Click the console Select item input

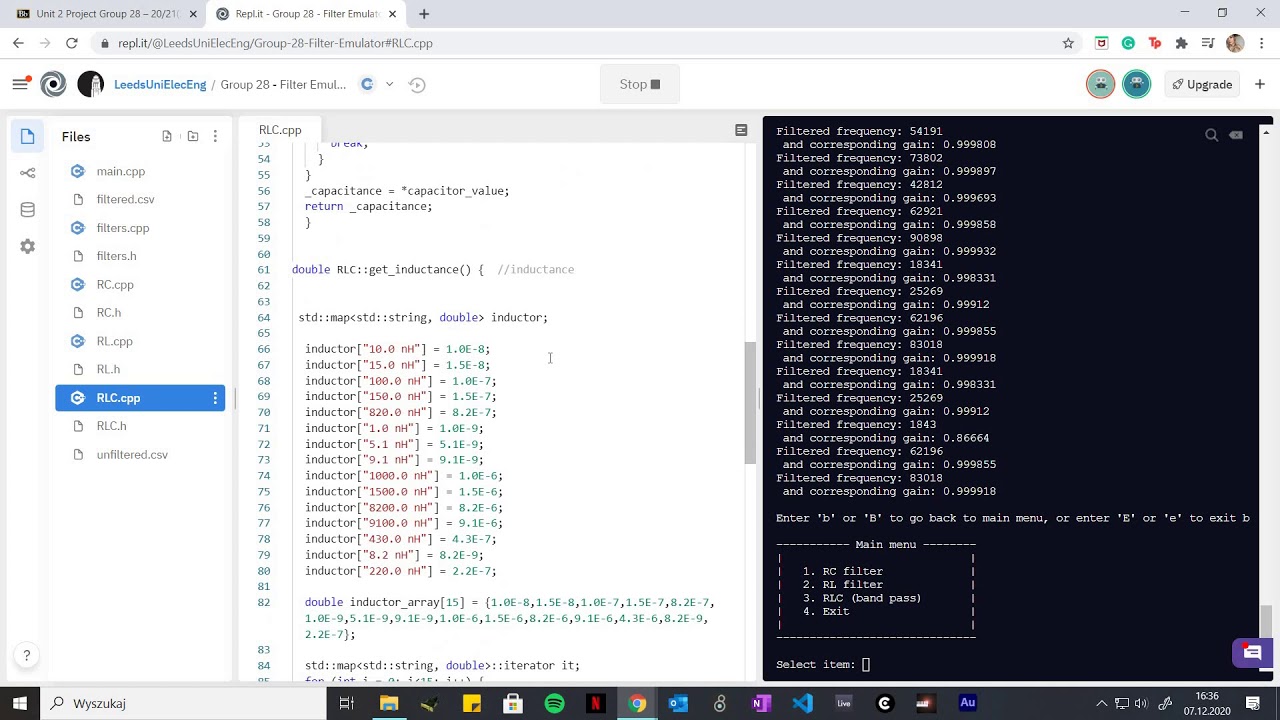866,664
